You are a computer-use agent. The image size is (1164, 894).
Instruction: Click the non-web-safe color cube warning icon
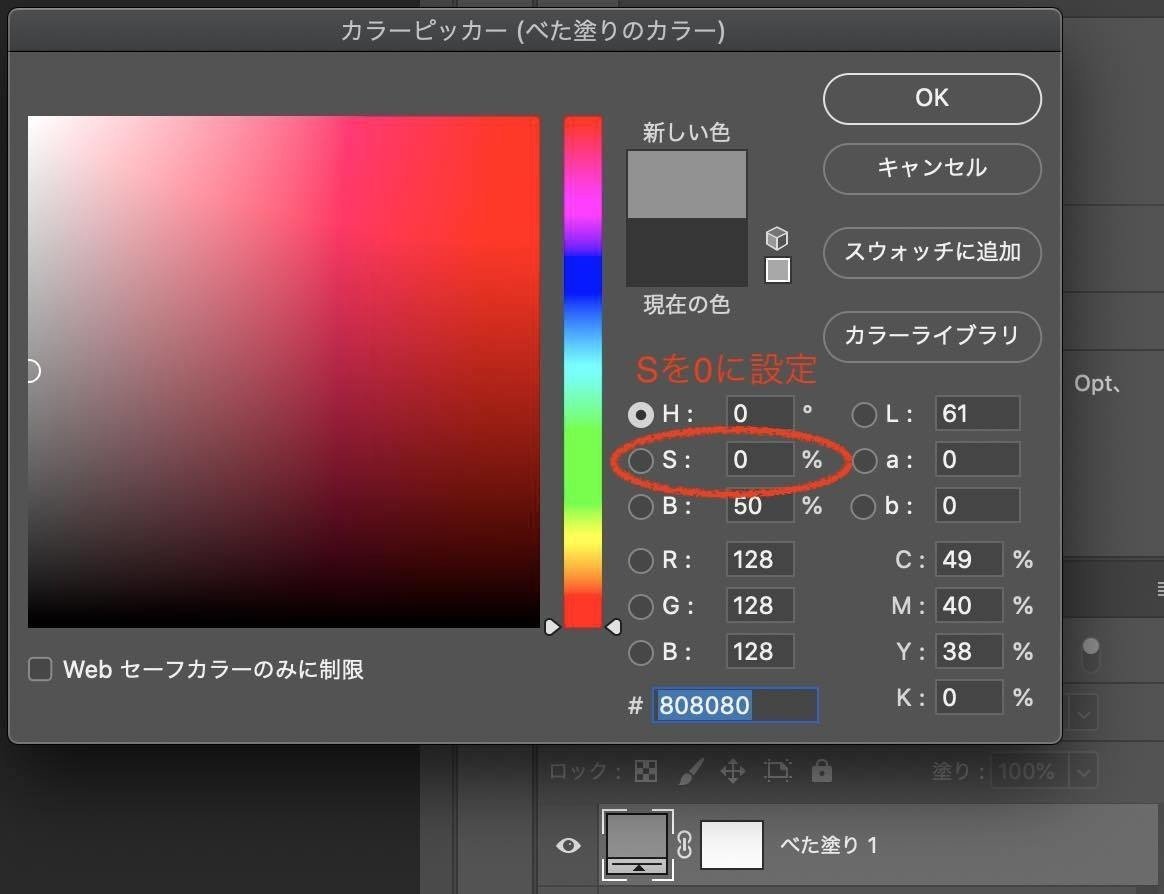777,238
